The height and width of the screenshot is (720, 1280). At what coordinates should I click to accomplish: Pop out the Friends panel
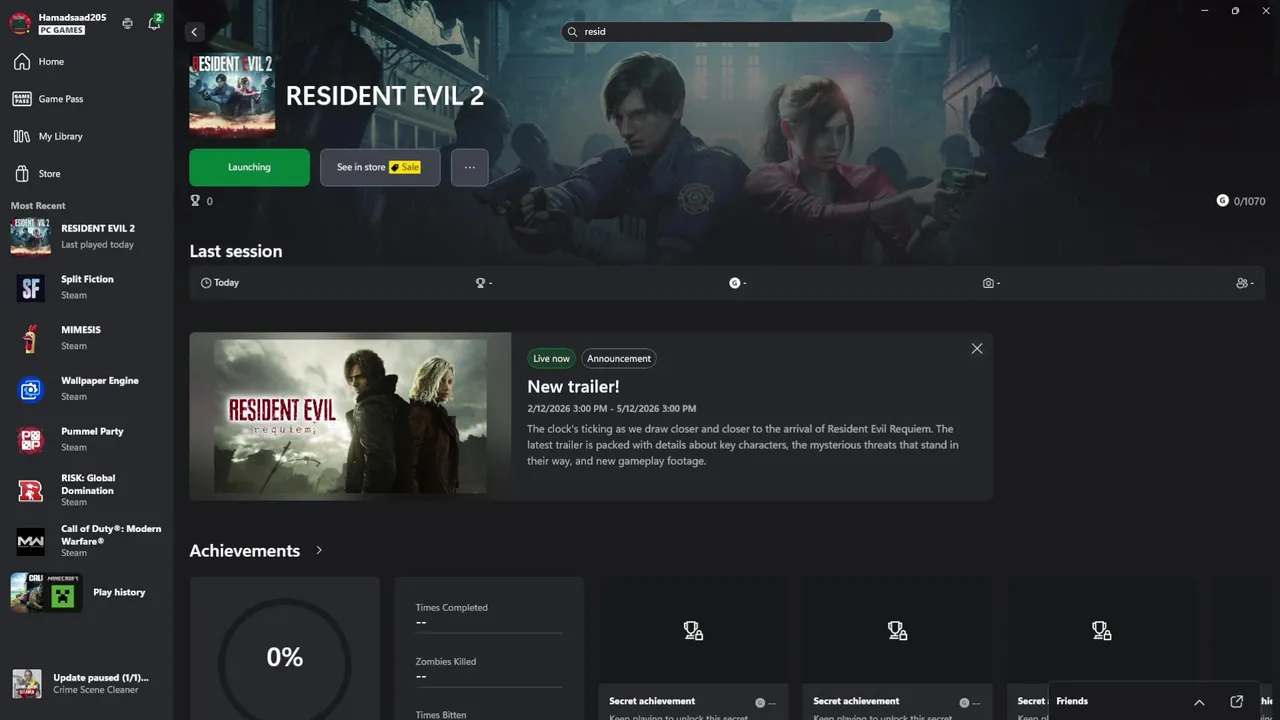click(x=1237, y=701)
